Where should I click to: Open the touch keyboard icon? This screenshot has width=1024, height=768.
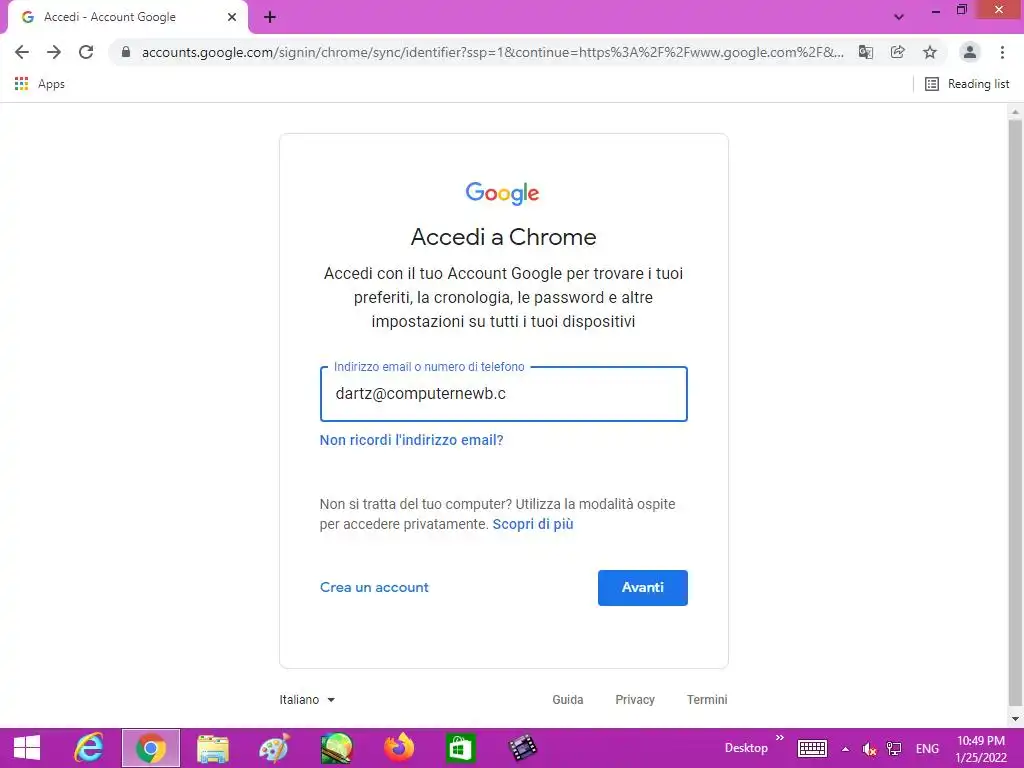tap(812, 748)
